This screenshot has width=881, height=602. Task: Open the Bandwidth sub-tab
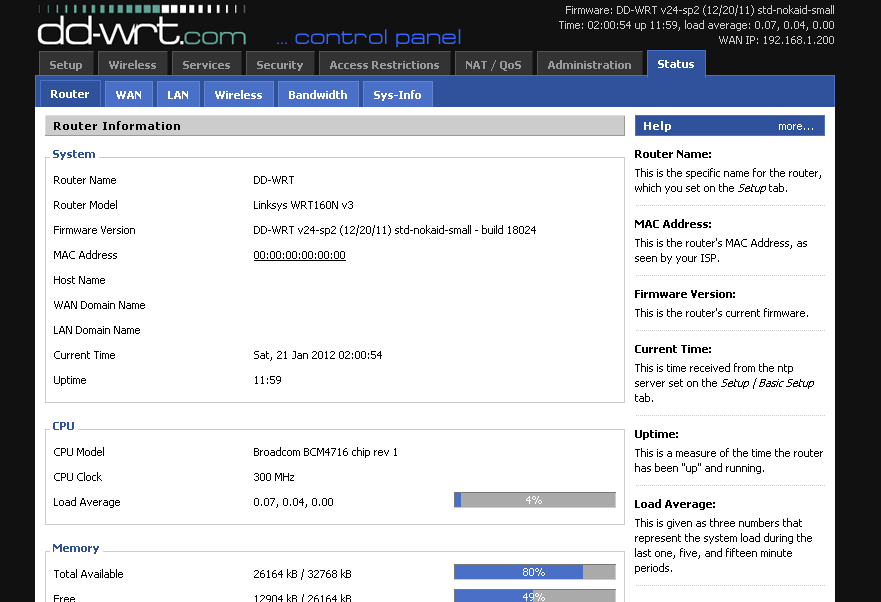coord(318,94)
